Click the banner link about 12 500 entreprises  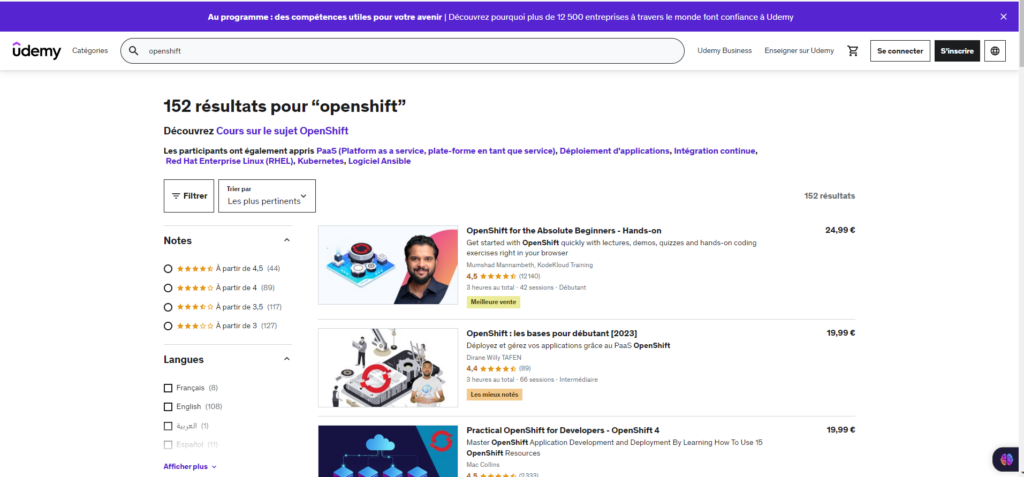click(x=621, y=17)
